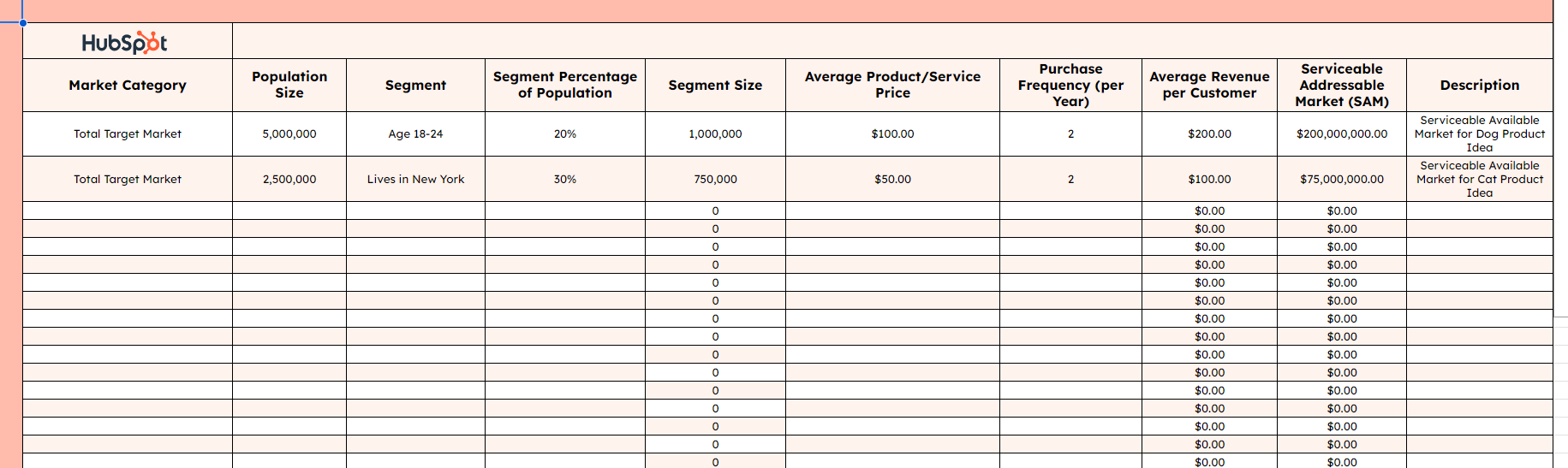Select the 30% percentage cell
Viewport: 1568px width, 468px height.
tap(565, 180)
